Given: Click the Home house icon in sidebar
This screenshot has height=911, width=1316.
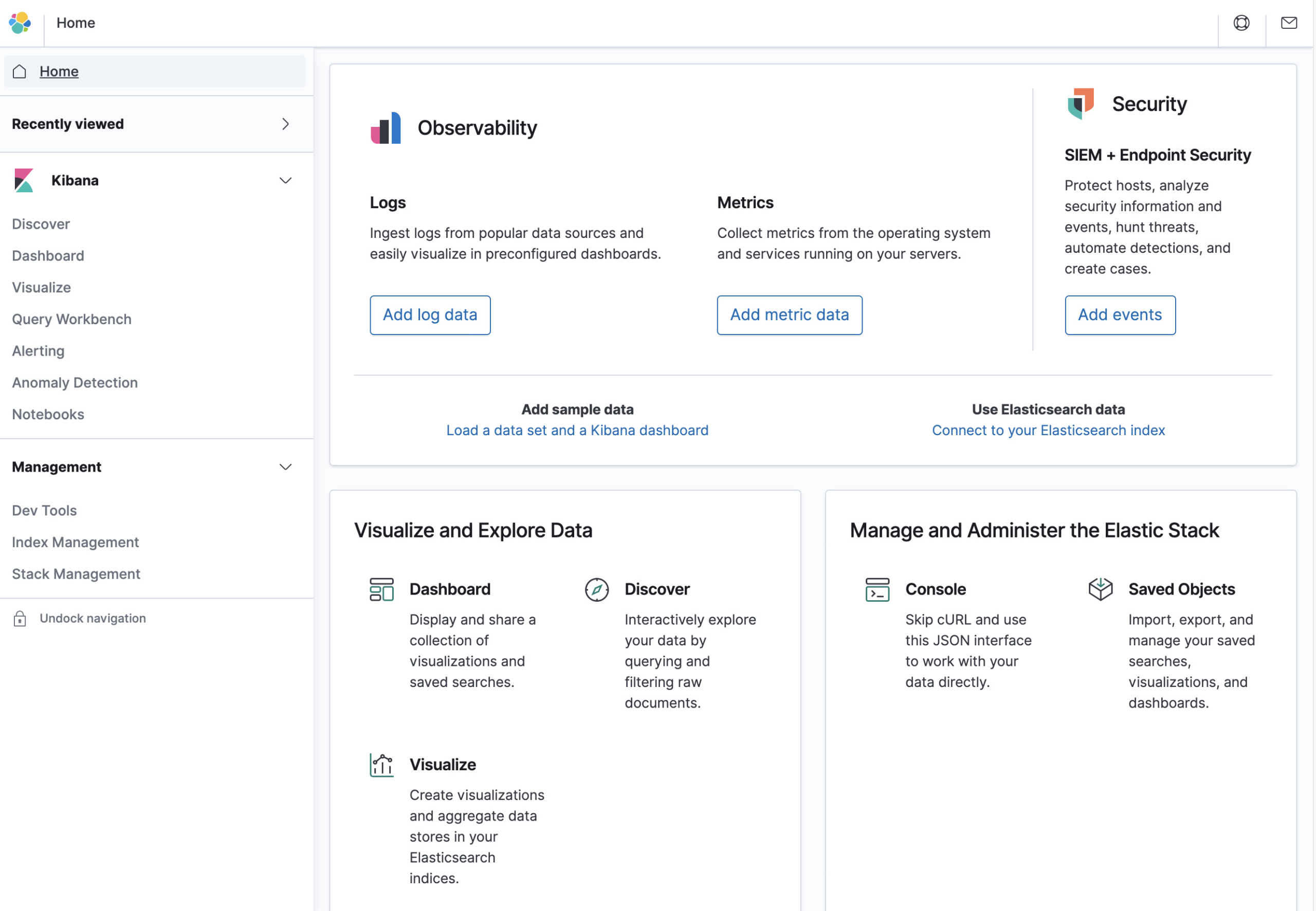Looking at the screenshot, I should point(20,71).
